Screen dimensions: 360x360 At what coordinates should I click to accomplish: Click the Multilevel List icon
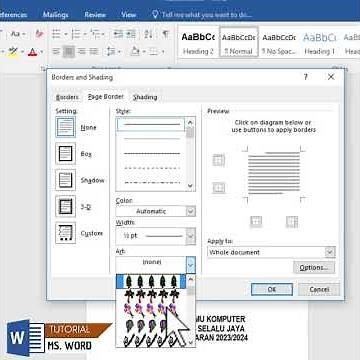pyautogui.click(x=95, y=34)
